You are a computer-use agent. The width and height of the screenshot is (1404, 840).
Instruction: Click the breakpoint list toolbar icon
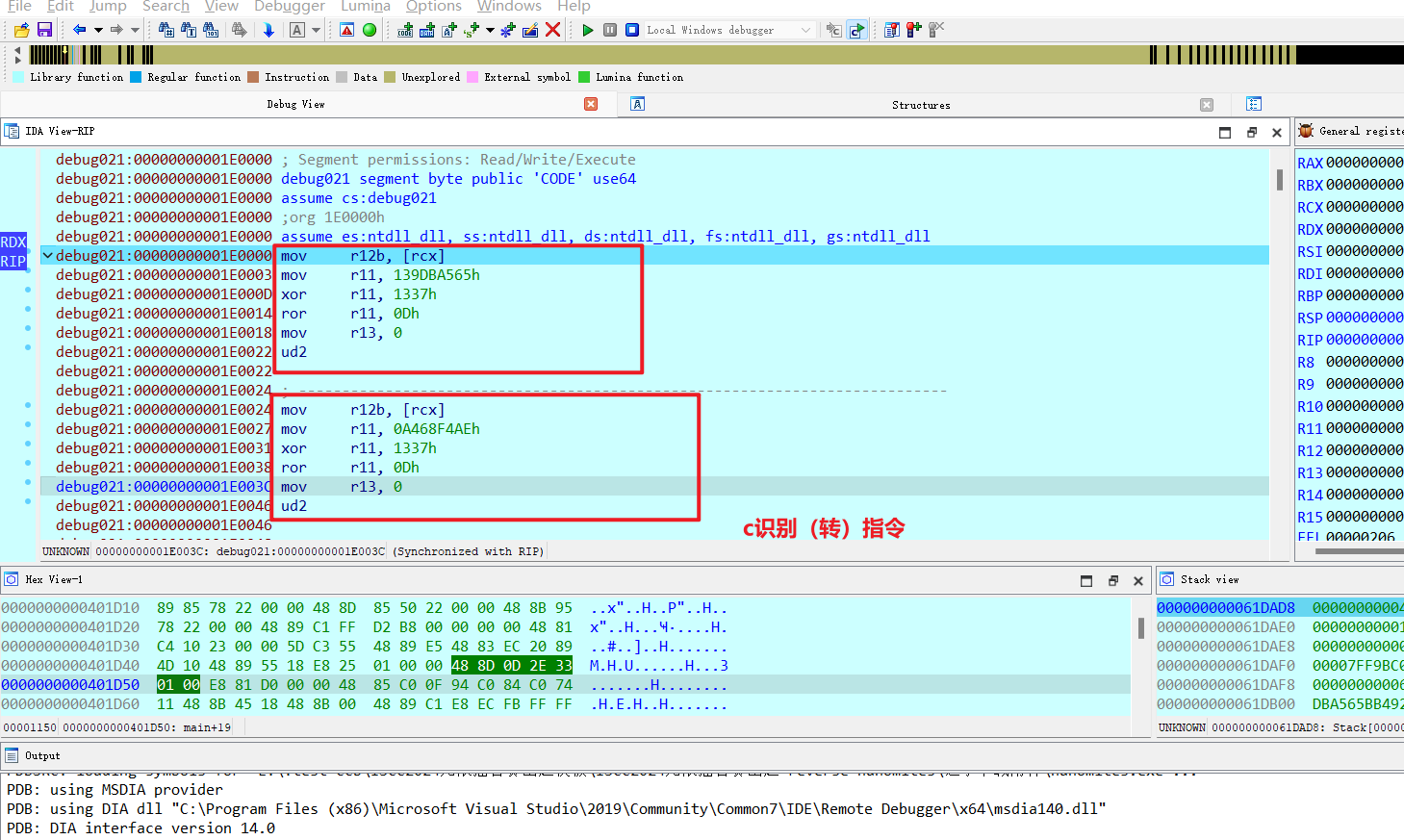[x=892, y=30]
